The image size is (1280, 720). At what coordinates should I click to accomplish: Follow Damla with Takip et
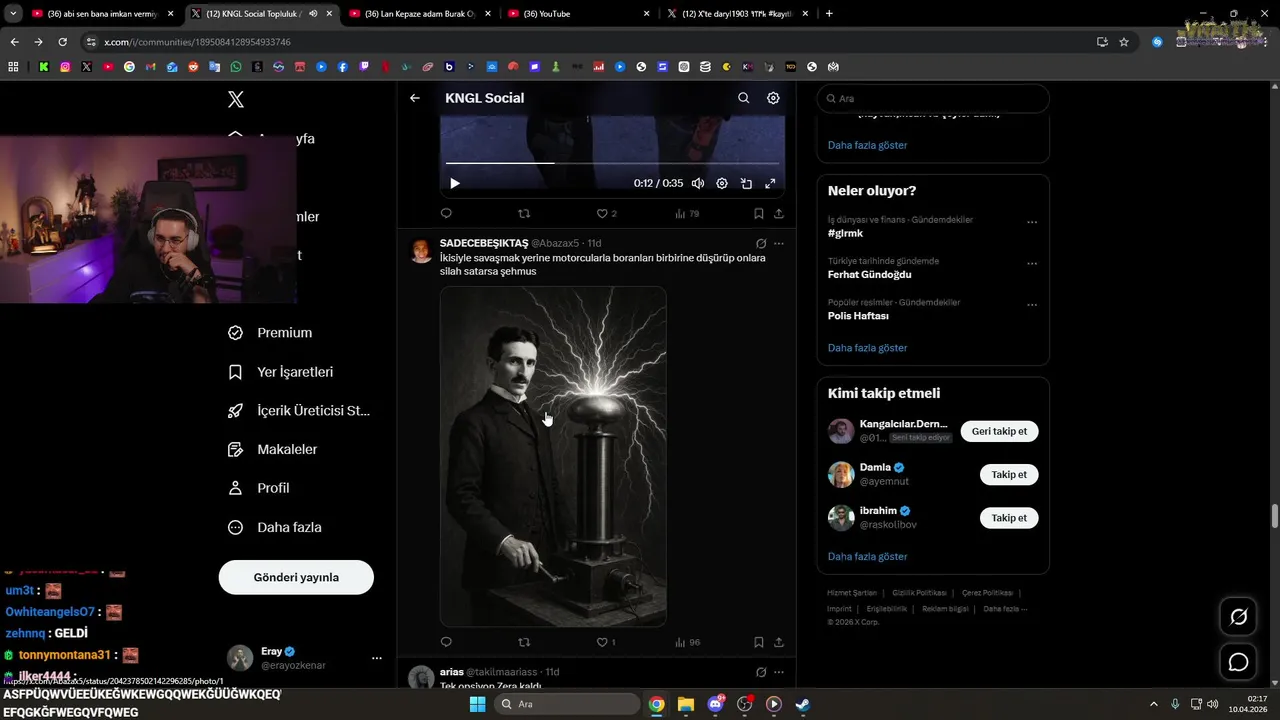[1009, 475]
